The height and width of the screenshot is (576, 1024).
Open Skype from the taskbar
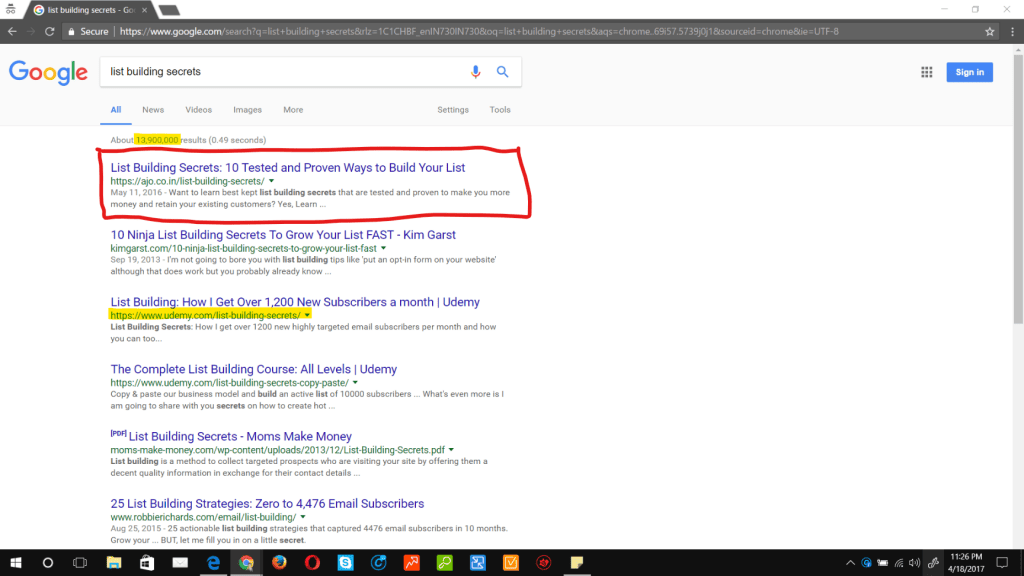(345, 563)
